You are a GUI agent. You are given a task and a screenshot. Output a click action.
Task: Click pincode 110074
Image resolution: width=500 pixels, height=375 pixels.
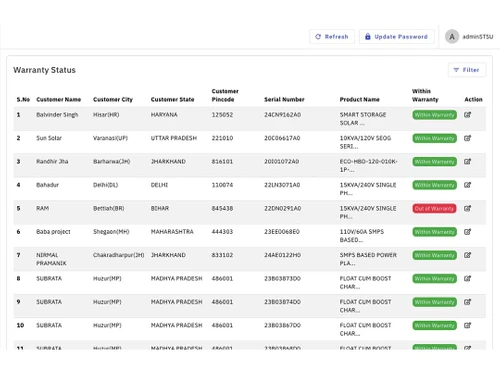222,185
